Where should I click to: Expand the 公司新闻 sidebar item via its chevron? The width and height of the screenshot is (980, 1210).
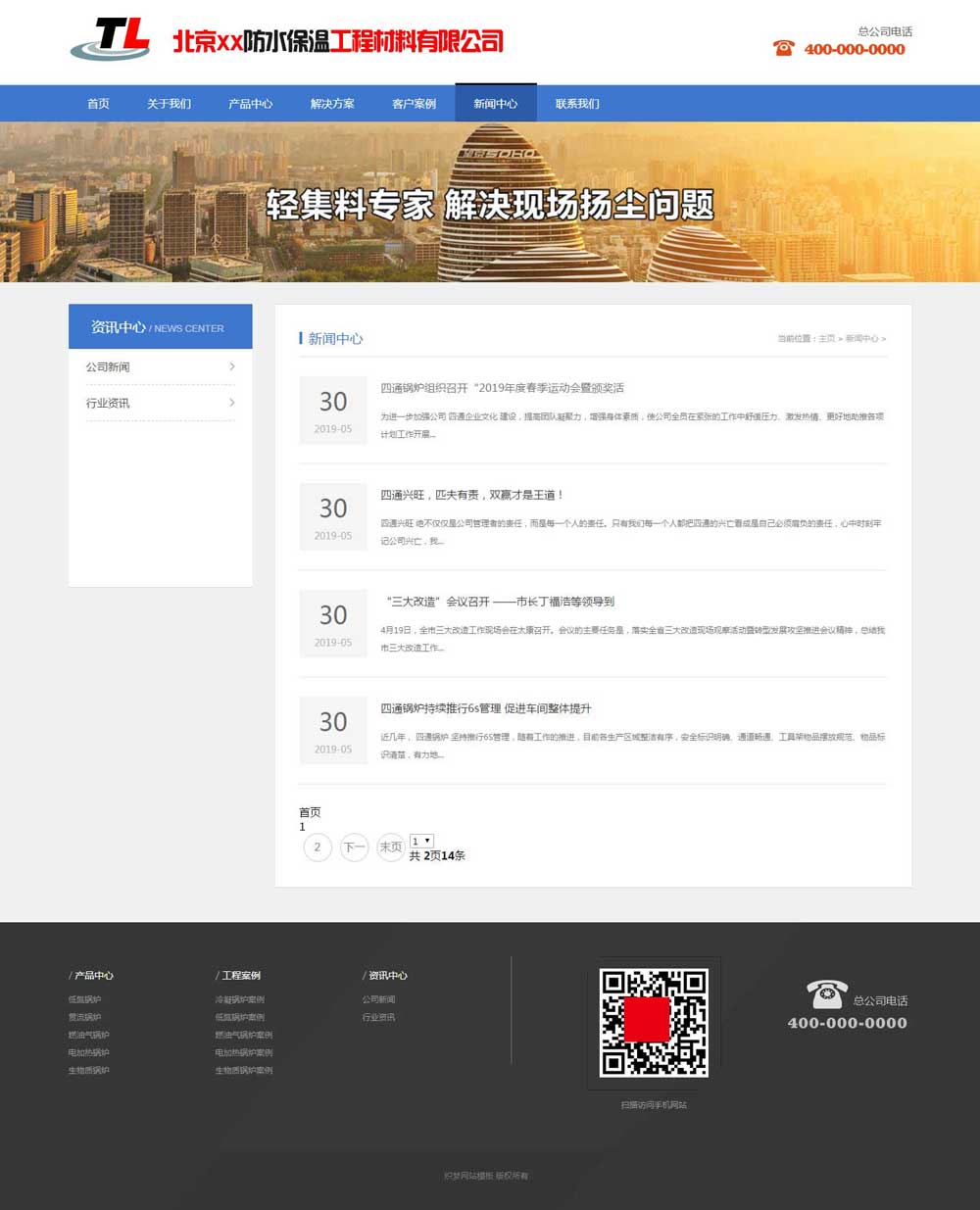[231, 365]
